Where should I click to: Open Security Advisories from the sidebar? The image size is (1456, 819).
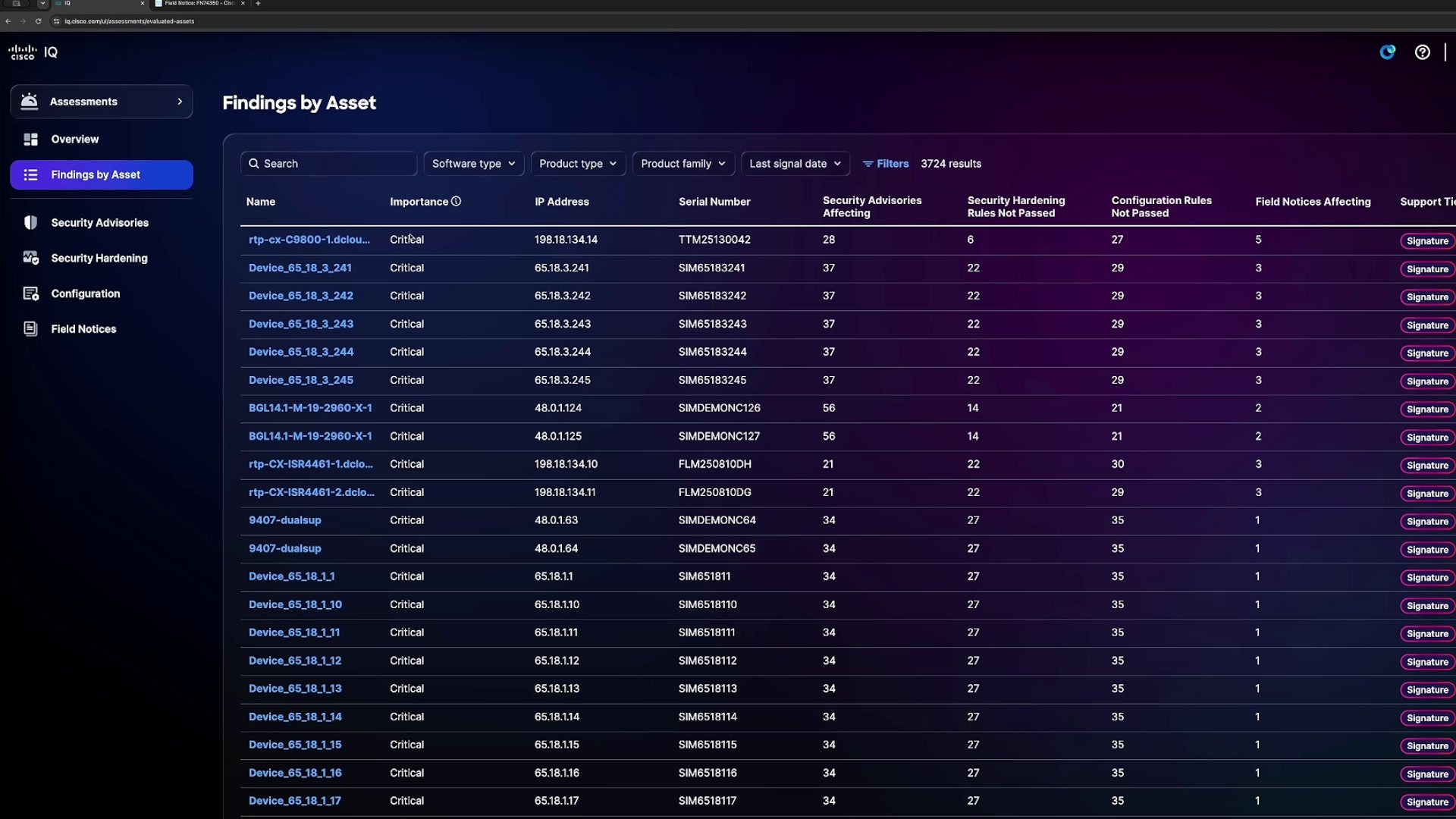click(101, 223)
